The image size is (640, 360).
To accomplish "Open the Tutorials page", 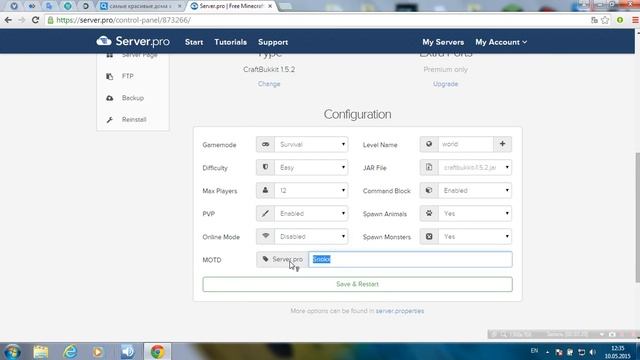I will click(x=231, y=42).
